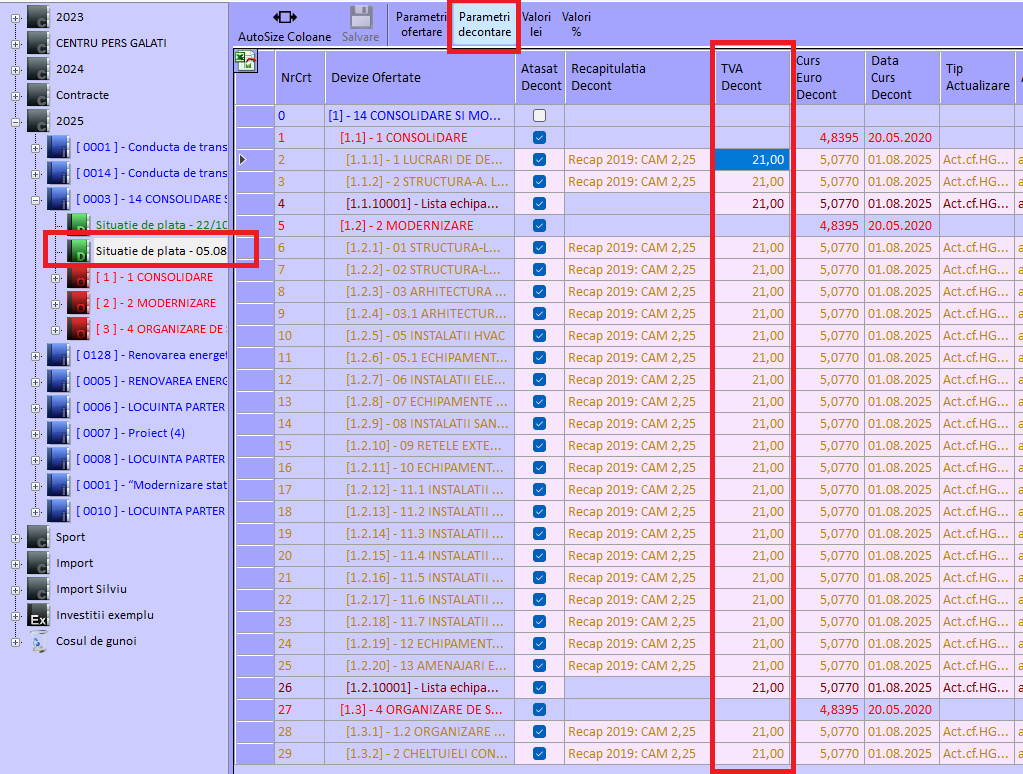Click TVA Decont cell in row 2
The height and width of the screenshot is (774, 1023).
coord(752,160)
